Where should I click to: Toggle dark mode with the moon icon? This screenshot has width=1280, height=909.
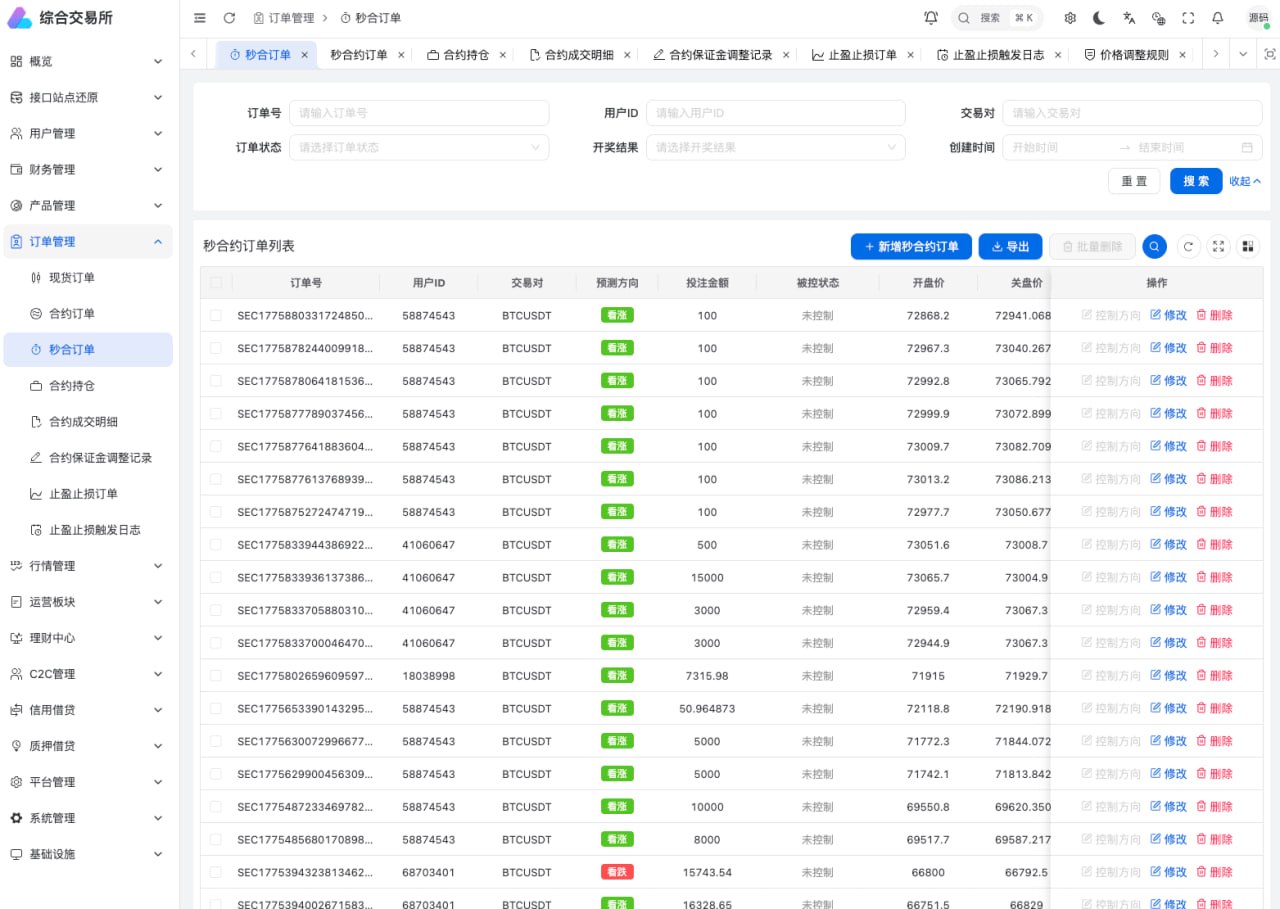point(1099,18)
